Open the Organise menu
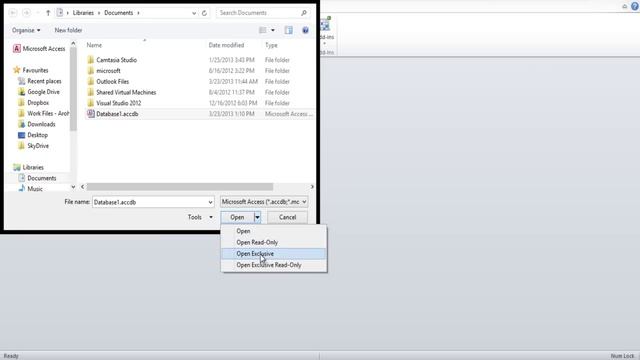The image size is (640, 360). [26, 30]
